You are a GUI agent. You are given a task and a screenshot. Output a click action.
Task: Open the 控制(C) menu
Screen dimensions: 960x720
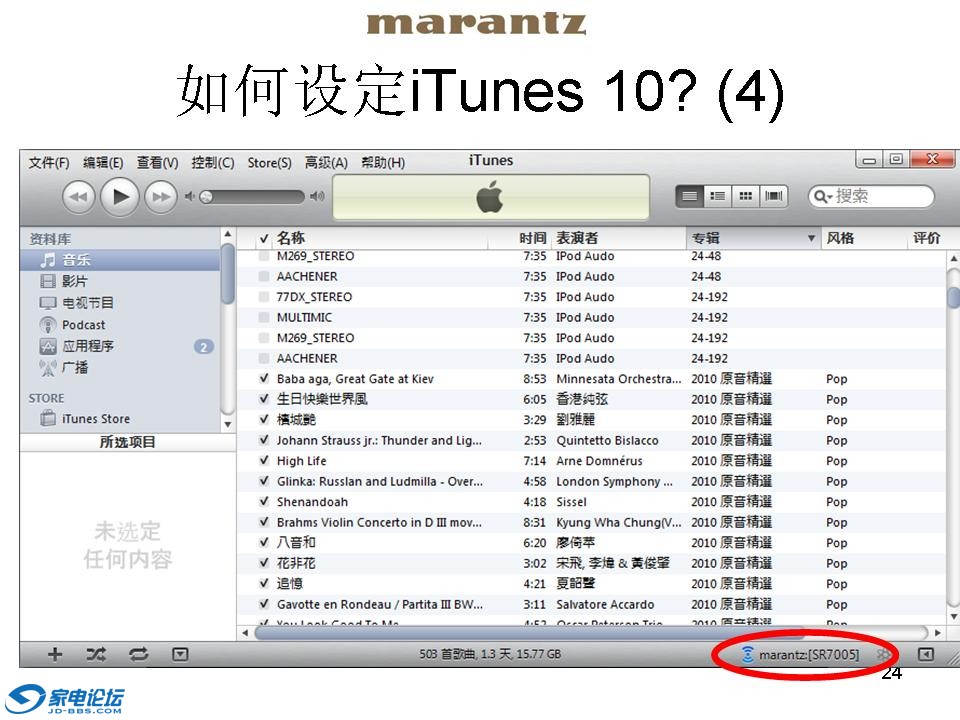(212, 163)
